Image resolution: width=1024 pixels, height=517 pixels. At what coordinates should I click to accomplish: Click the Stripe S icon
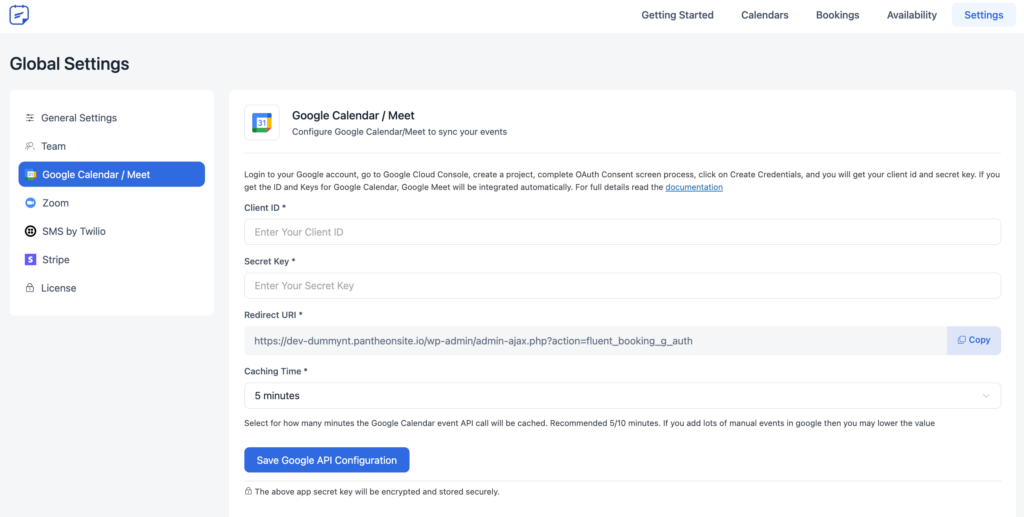point(30,260)
